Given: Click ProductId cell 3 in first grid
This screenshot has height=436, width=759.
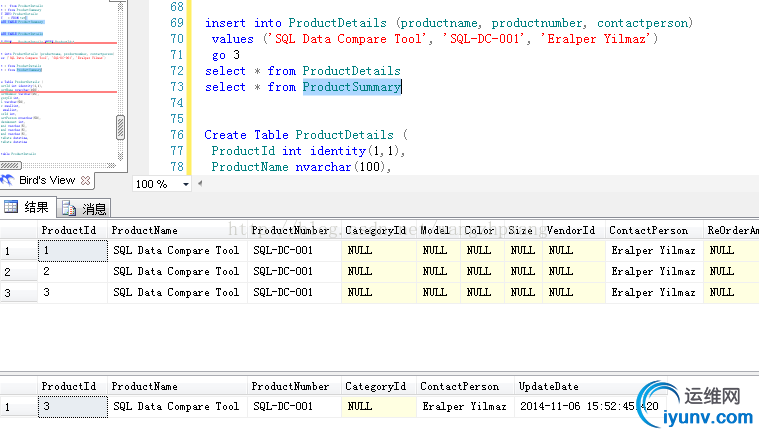Looking at the screenshot, I should (x=73, y=293).
